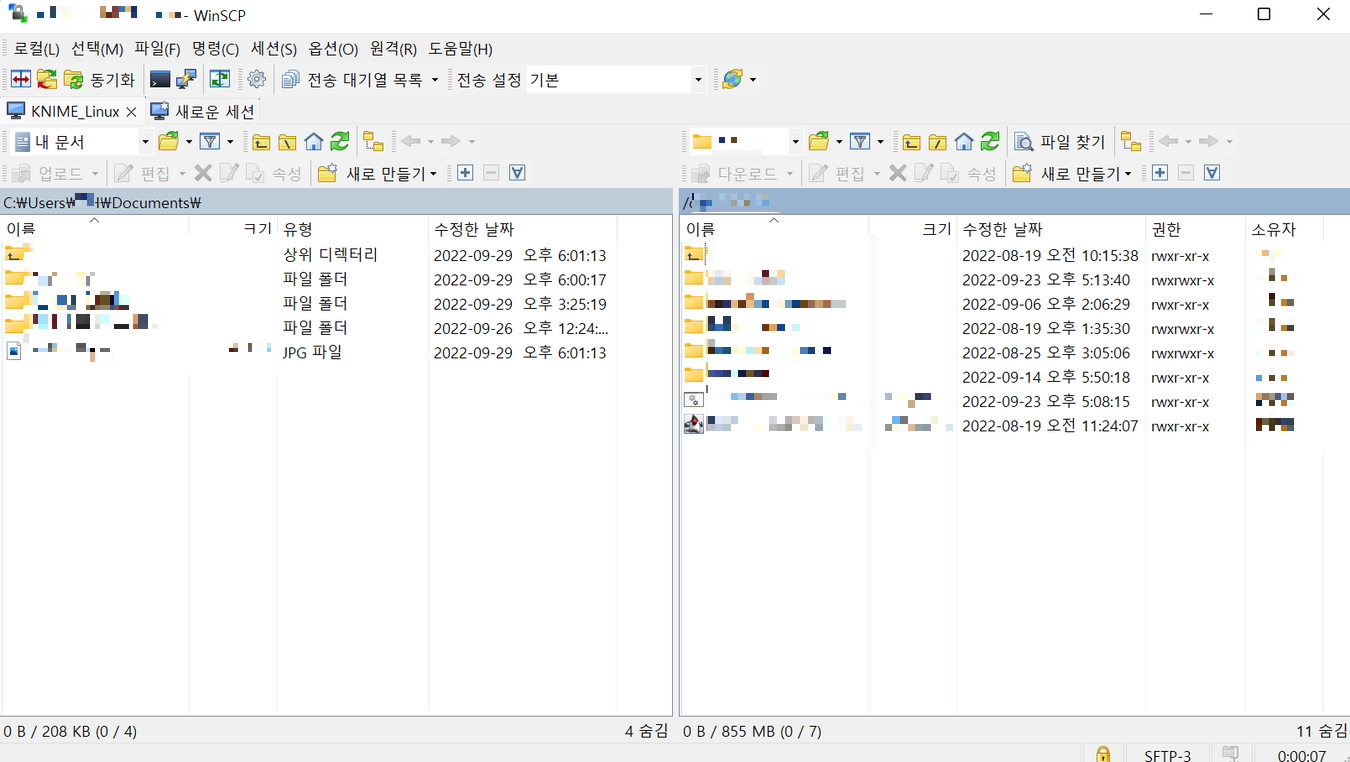Click local Select Files plus icon
1350x762 pixels.
(465, 173)
